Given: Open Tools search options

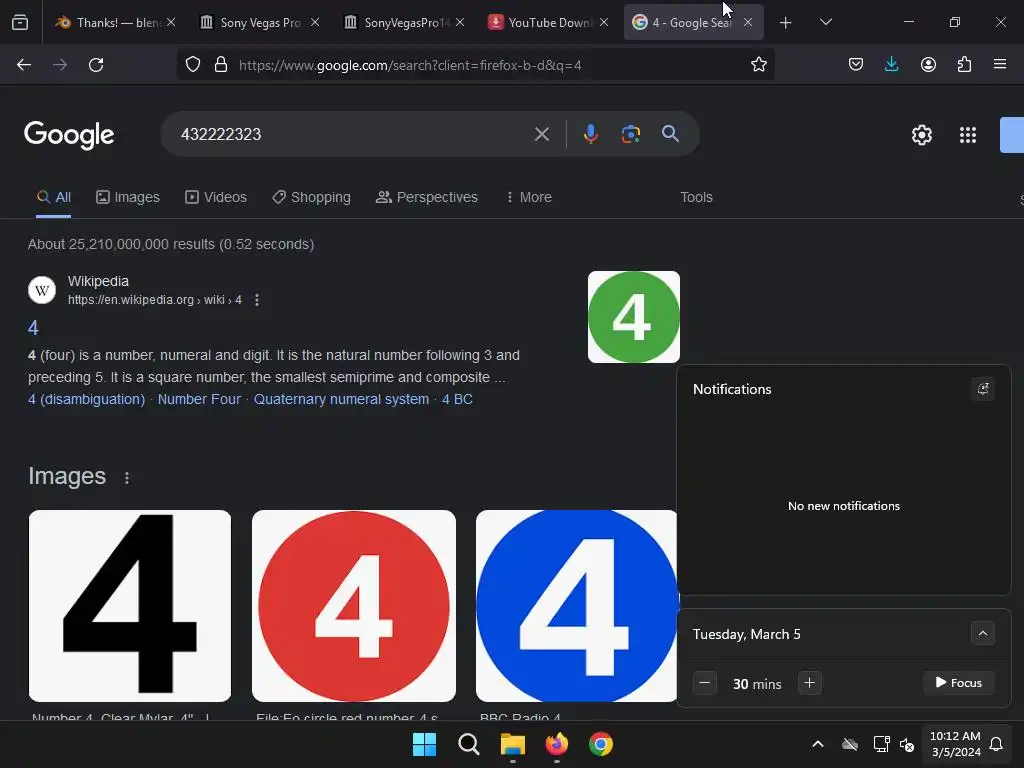Looking at the screenshot, I should [696, 197].
